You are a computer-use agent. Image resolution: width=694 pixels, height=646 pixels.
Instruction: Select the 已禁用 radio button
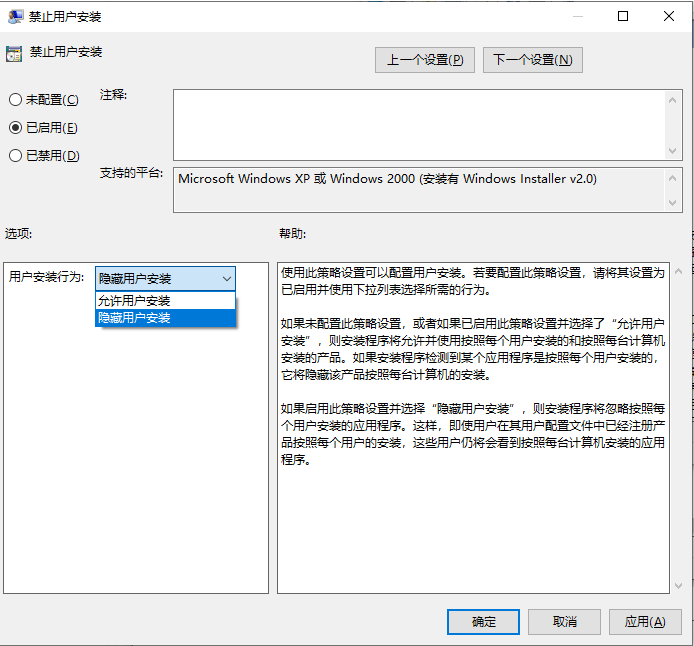coord(15,156)
